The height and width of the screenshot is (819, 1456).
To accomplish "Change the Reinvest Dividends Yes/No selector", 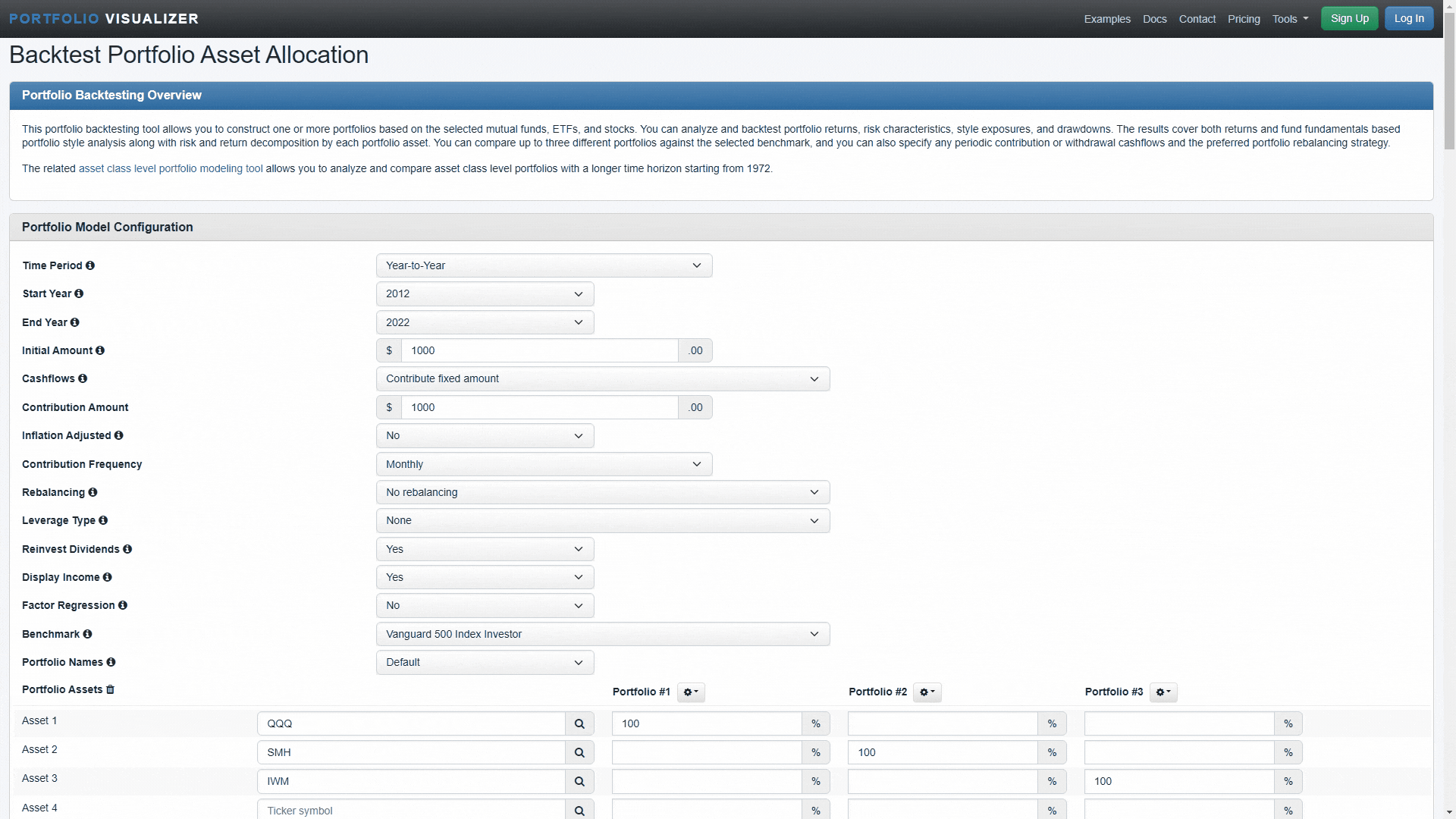I will 485,550.
